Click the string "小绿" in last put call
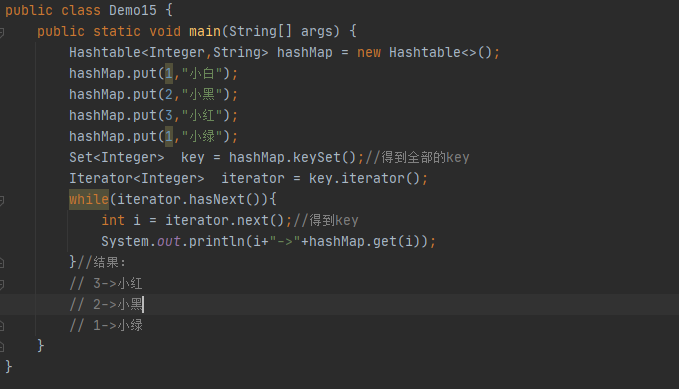Screen dimensions: 679x389 [x=202, y=136]
